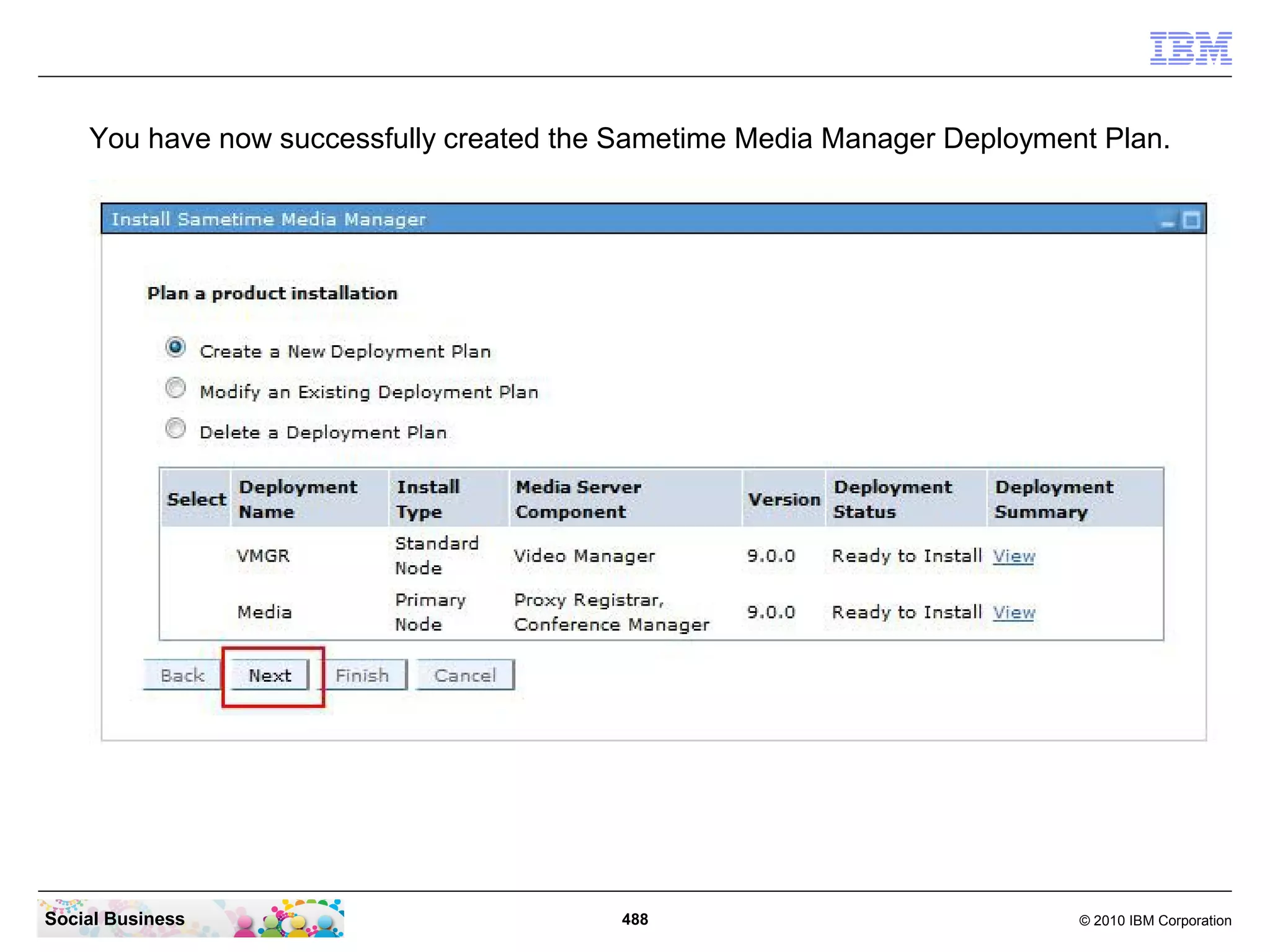Click the Deployment Status column header
The width and height of the screenshot is (1270, 952).
906,499
